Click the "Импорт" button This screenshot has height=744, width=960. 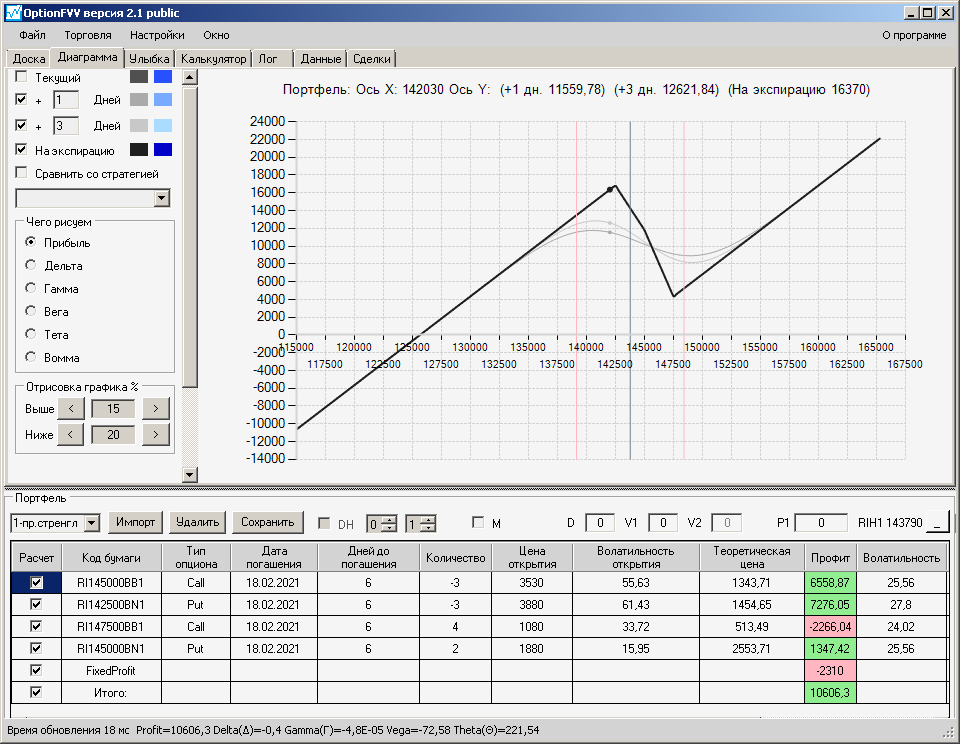135,522
